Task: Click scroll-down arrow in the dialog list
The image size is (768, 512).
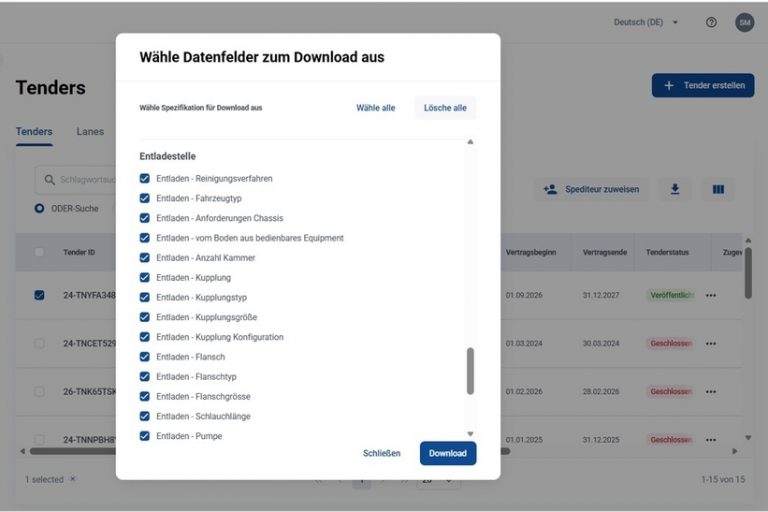Action: [x=470, y=434]
